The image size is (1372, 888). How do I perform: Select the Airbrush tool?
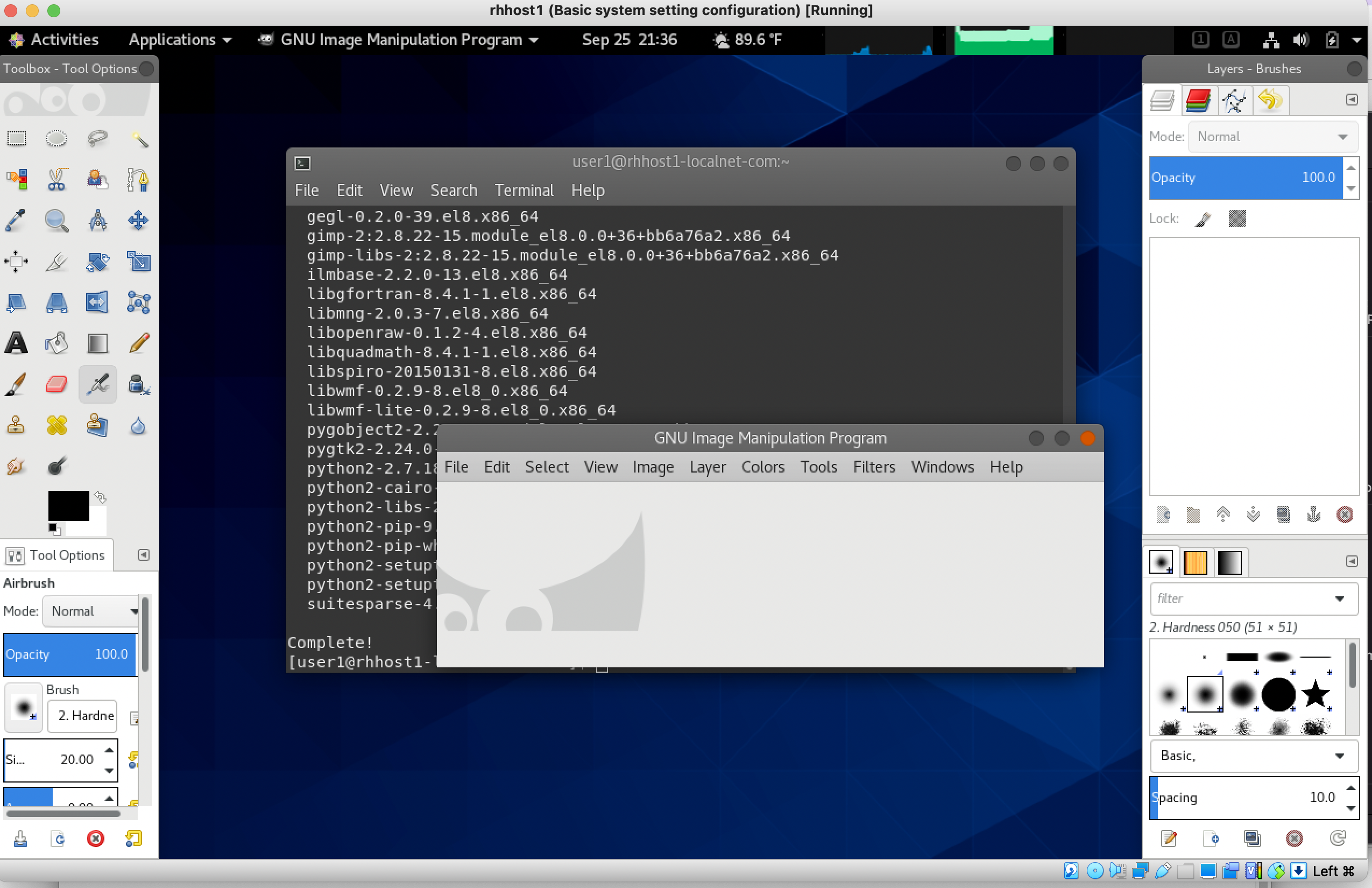(x=97, y=384)
